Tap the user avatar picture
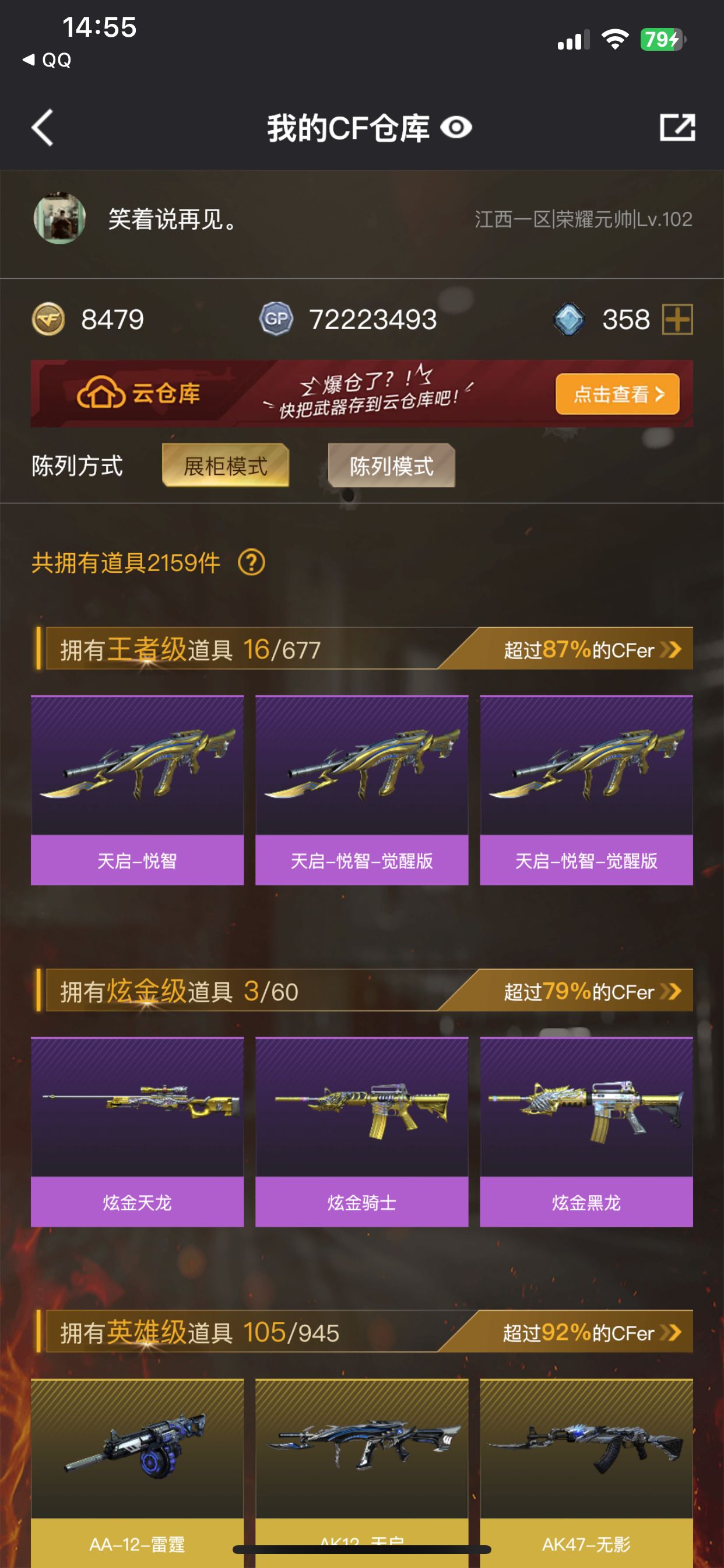 click(x=59, y=219)
